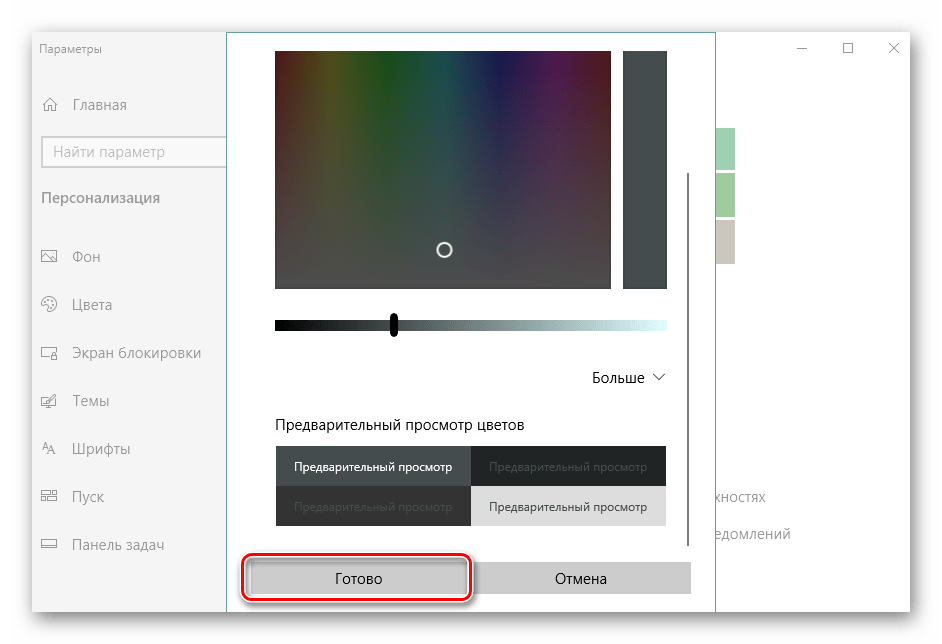Click the Темы brush icon
942x644 pixels.
(49, 401)
